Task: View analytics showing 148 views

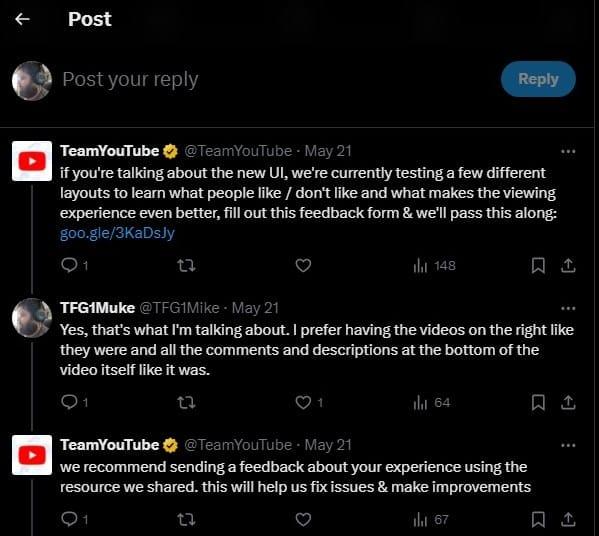Action: point(434,266)
